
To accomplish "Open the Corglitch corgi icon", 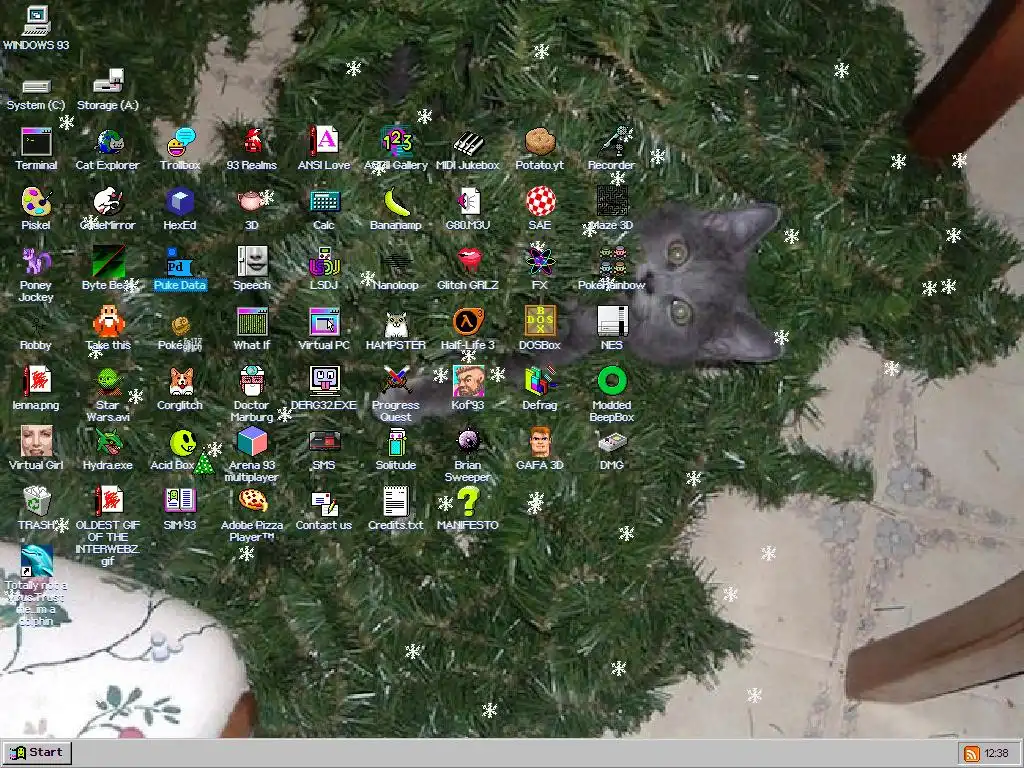I will pos(180,381).
